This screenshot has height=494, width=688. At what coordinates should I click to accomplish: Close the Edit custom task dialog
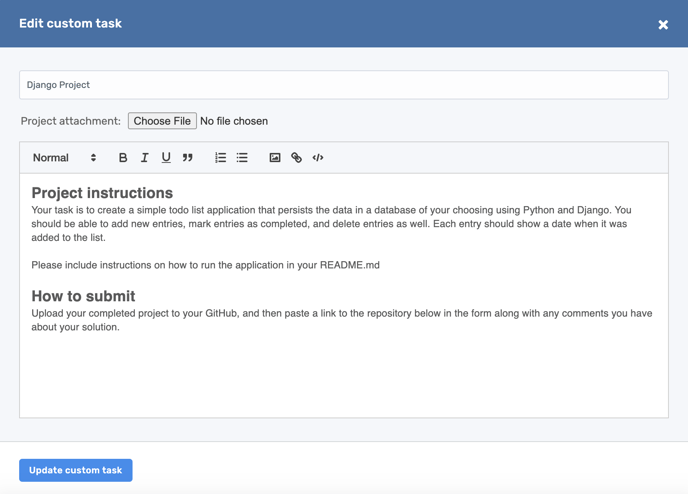tap(663, 25)
